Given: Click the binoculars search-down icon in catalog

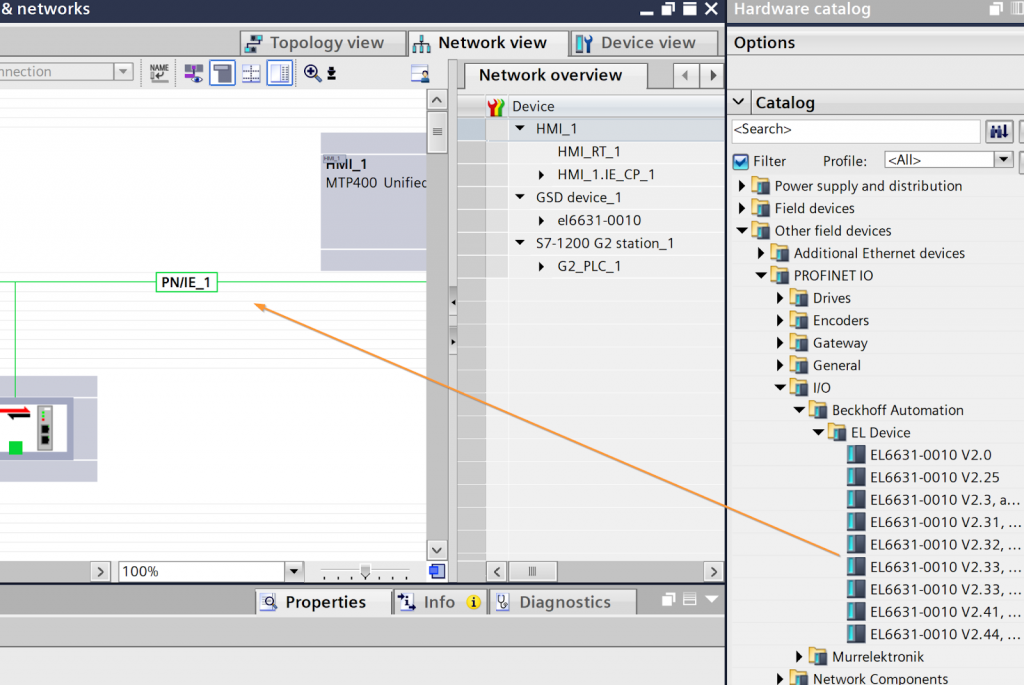Looking at the screenshot, I should click(999, 131).
